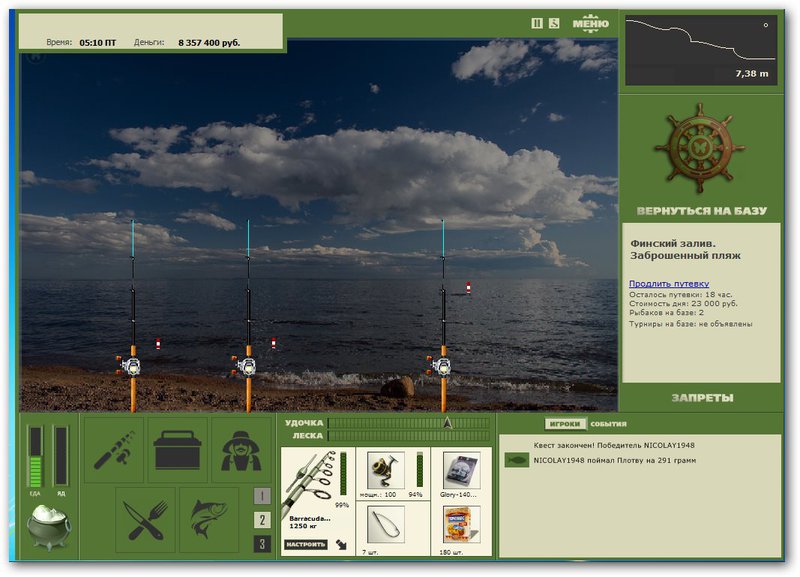Click the fish icon beside the NICOLAY1948 catch message
Viewport: 800px width, 577px height.
coord(516,460)
